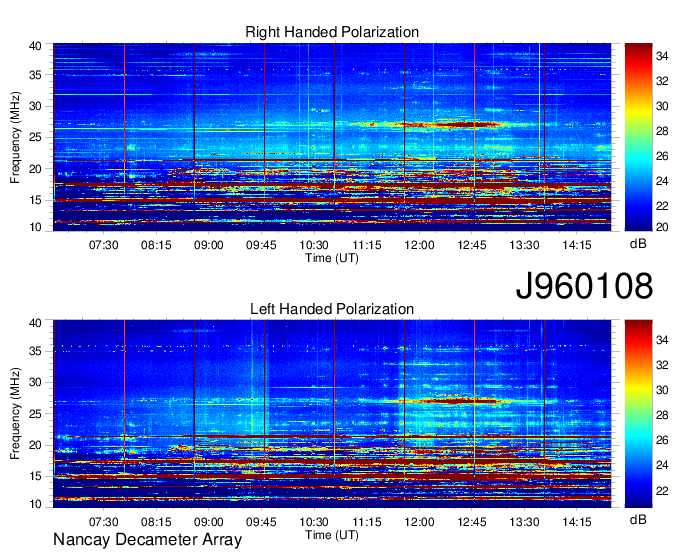This screenshot has width=680, height=552.
Task: Click 11:15 time tick on Right Handed plot
Action: pos(366,245)
